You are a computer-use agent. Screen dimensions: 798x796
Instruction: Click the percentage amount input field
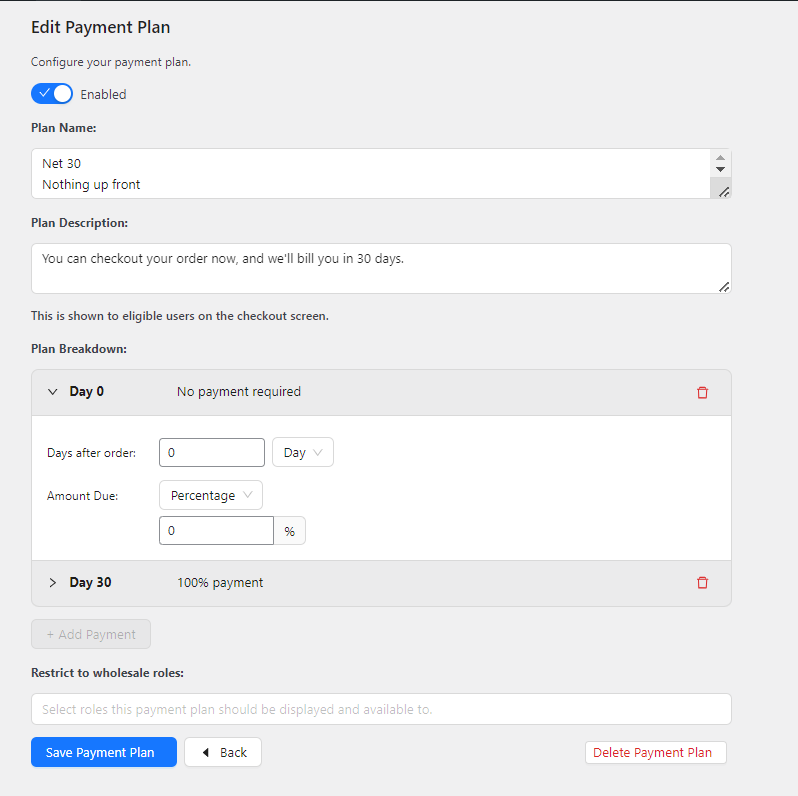(216, 531)
